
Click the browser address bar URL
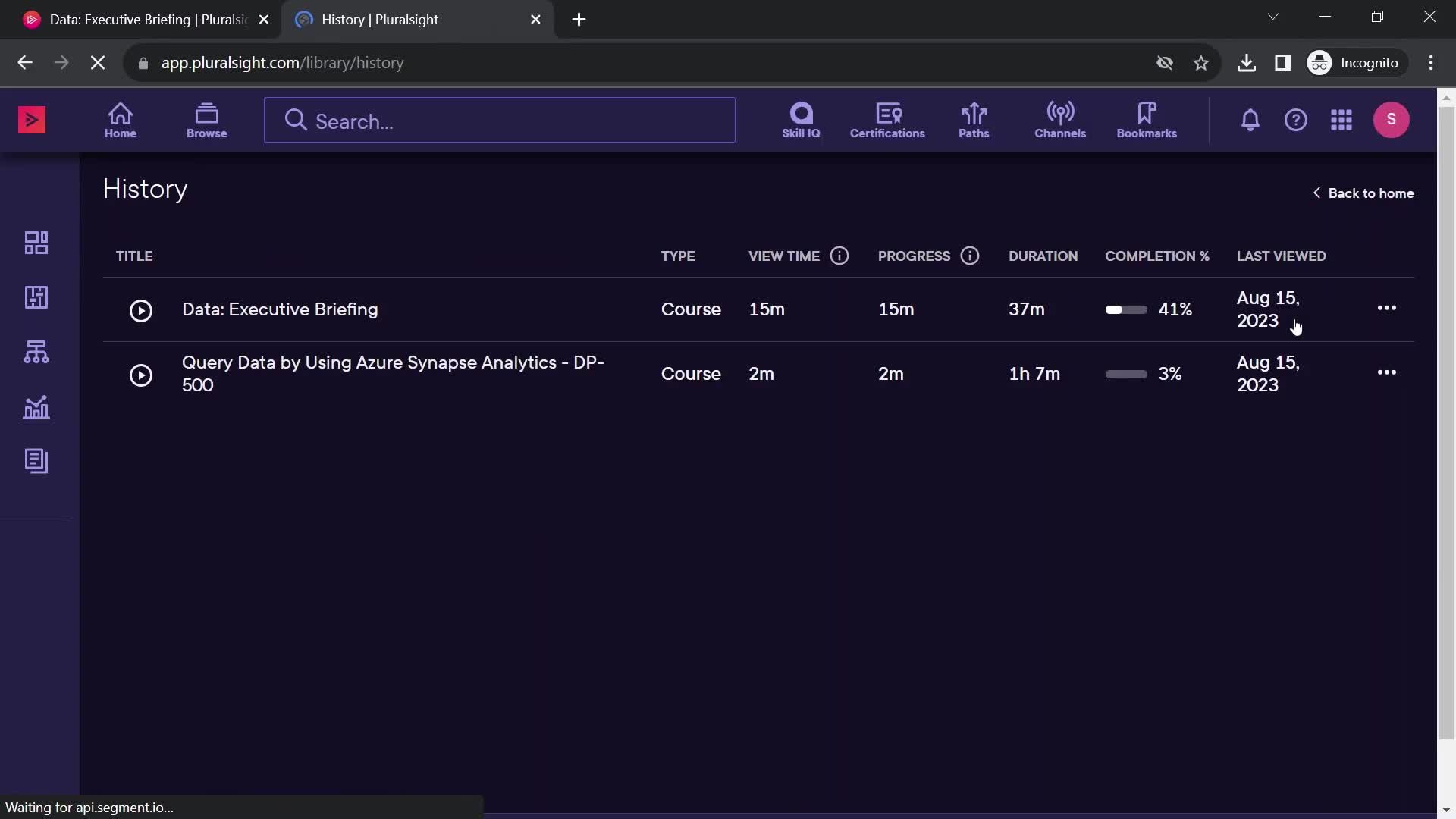[282, 63]
